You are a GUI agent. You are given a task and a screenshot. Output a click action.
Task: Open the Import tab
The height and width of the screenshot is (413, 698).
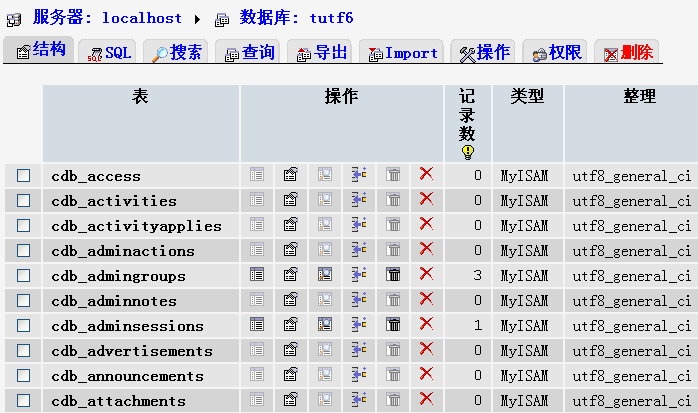(403, 53)
